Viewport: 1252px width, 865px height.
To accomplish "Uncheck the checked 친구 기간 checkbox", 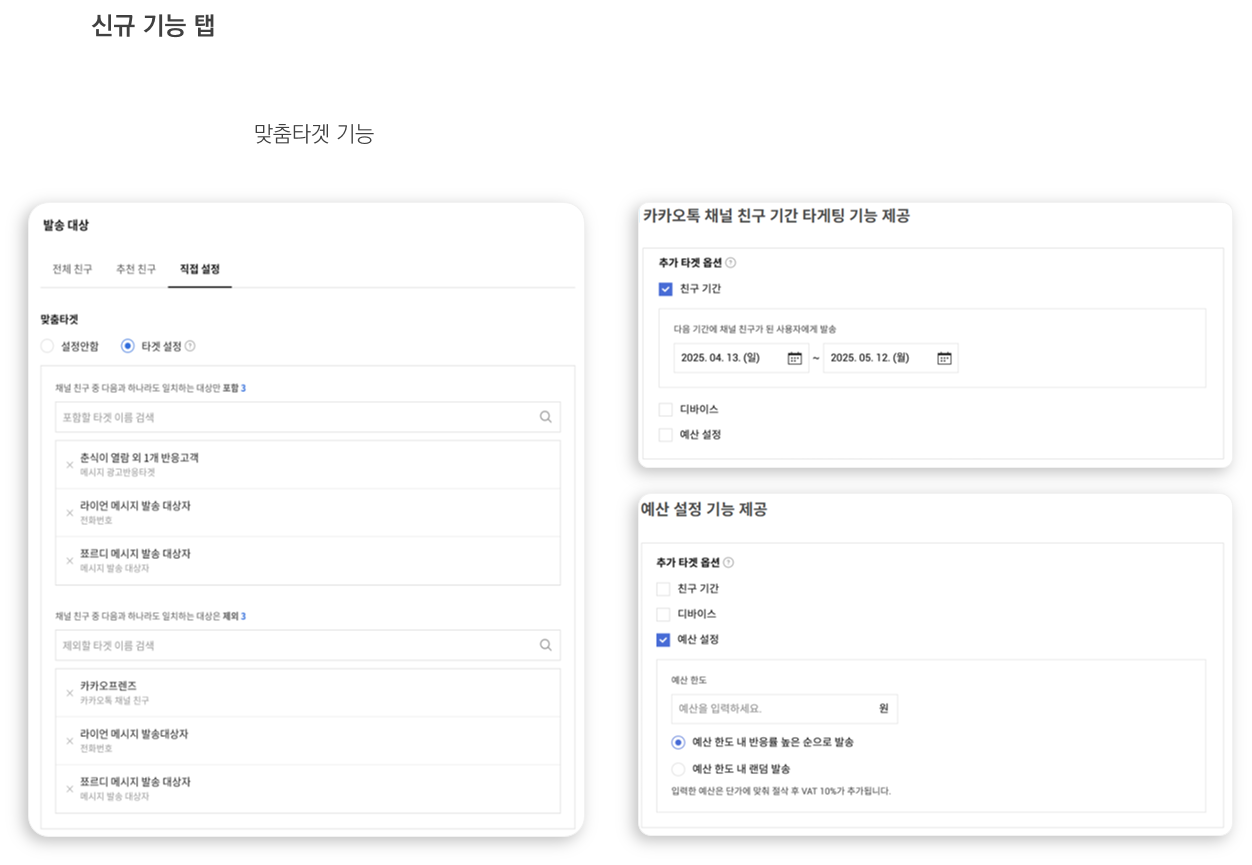I will point(666,289).
